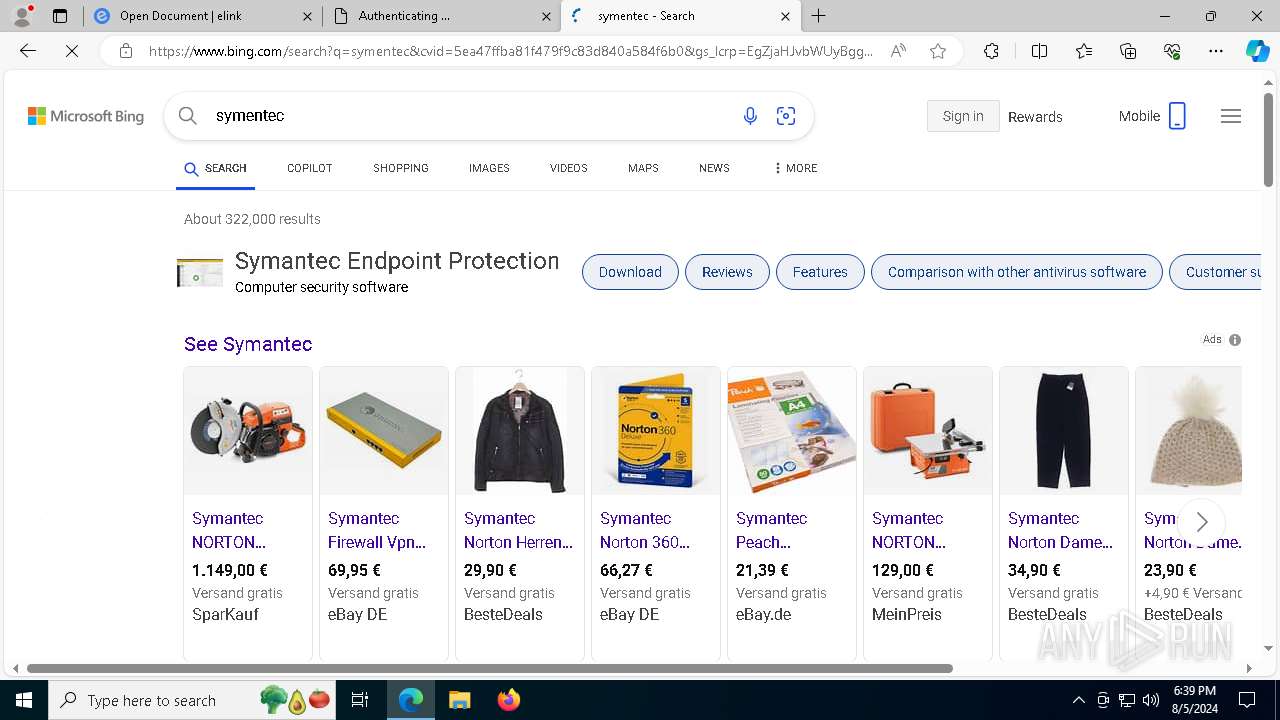Open the Split screen icon

pos(1039,51)
